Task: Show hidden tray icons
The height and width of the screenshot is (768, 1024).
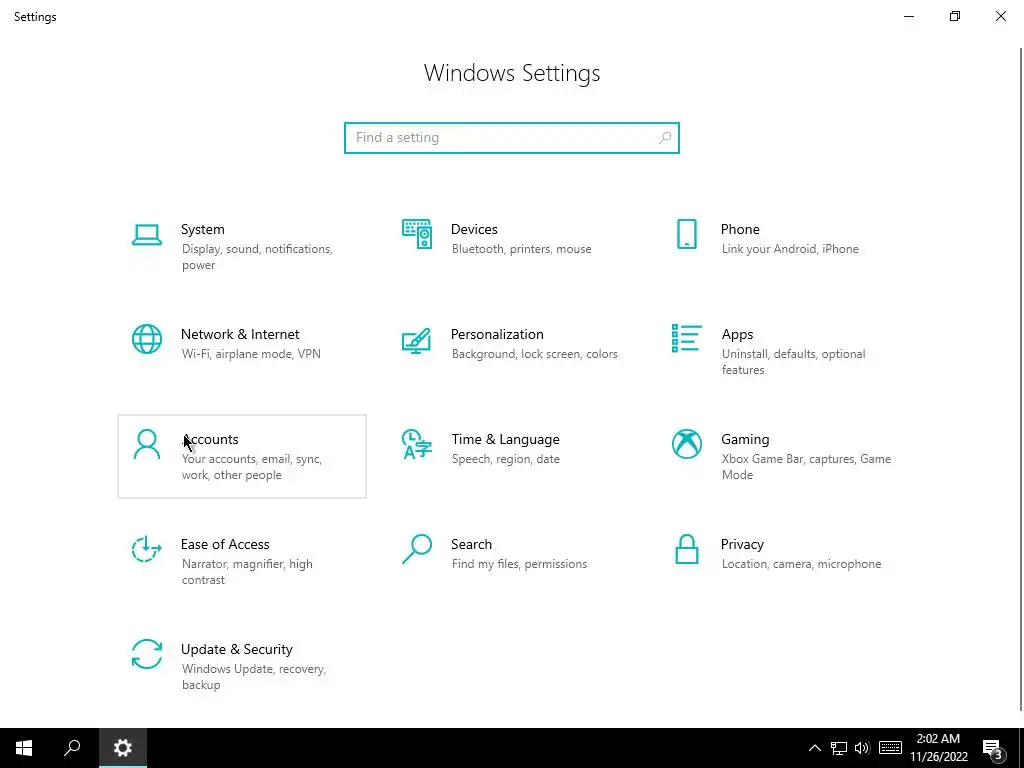Action: 814,748
